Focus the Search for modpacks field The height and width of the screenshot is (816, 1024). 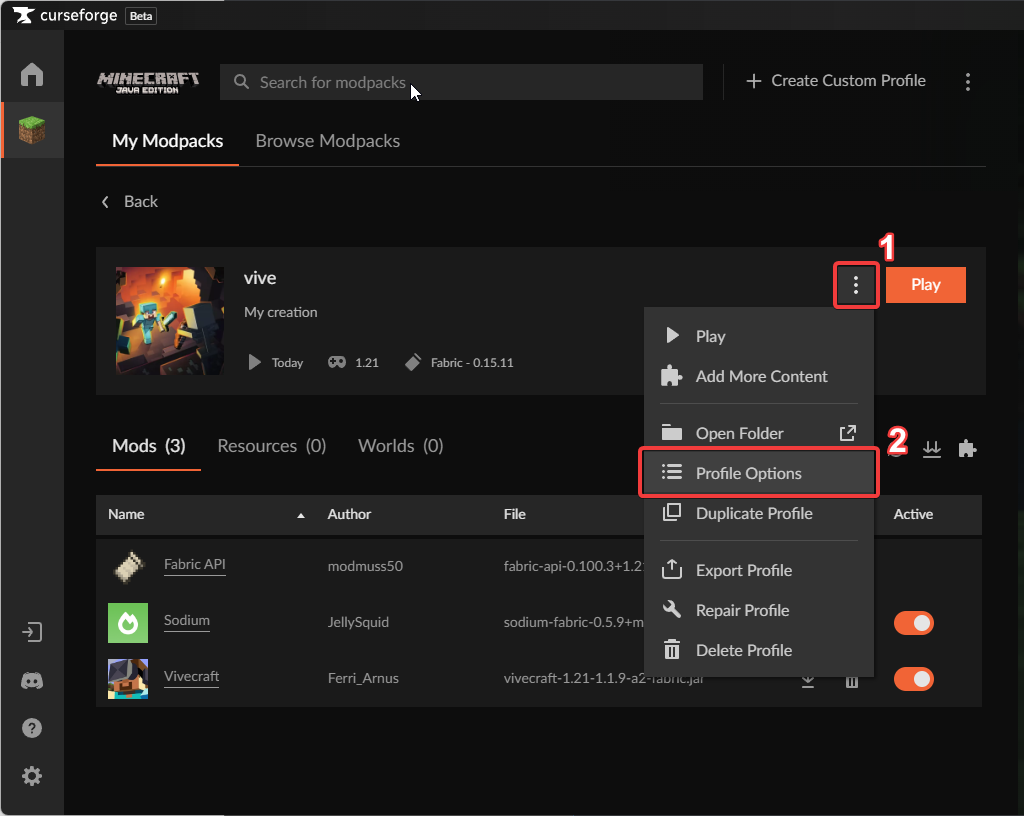[x=461, y=82]
